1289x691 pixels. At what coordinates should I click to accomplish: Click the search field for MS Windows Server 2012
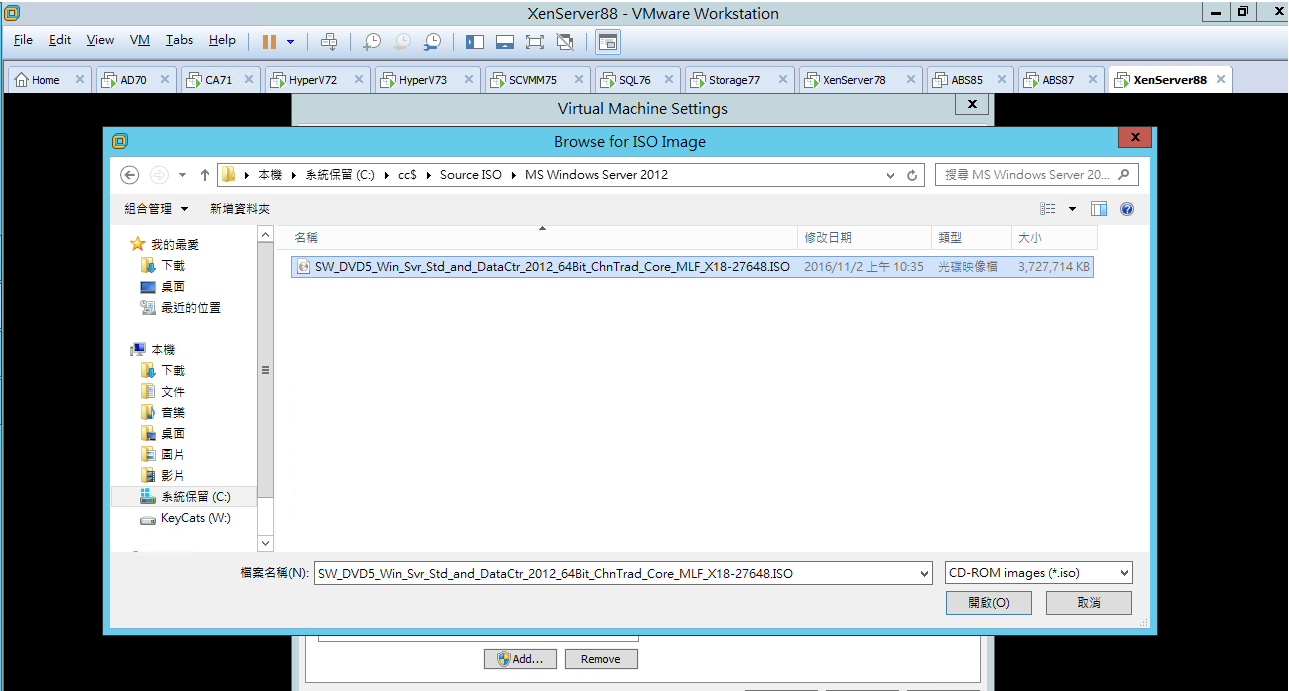(1037, 175)
